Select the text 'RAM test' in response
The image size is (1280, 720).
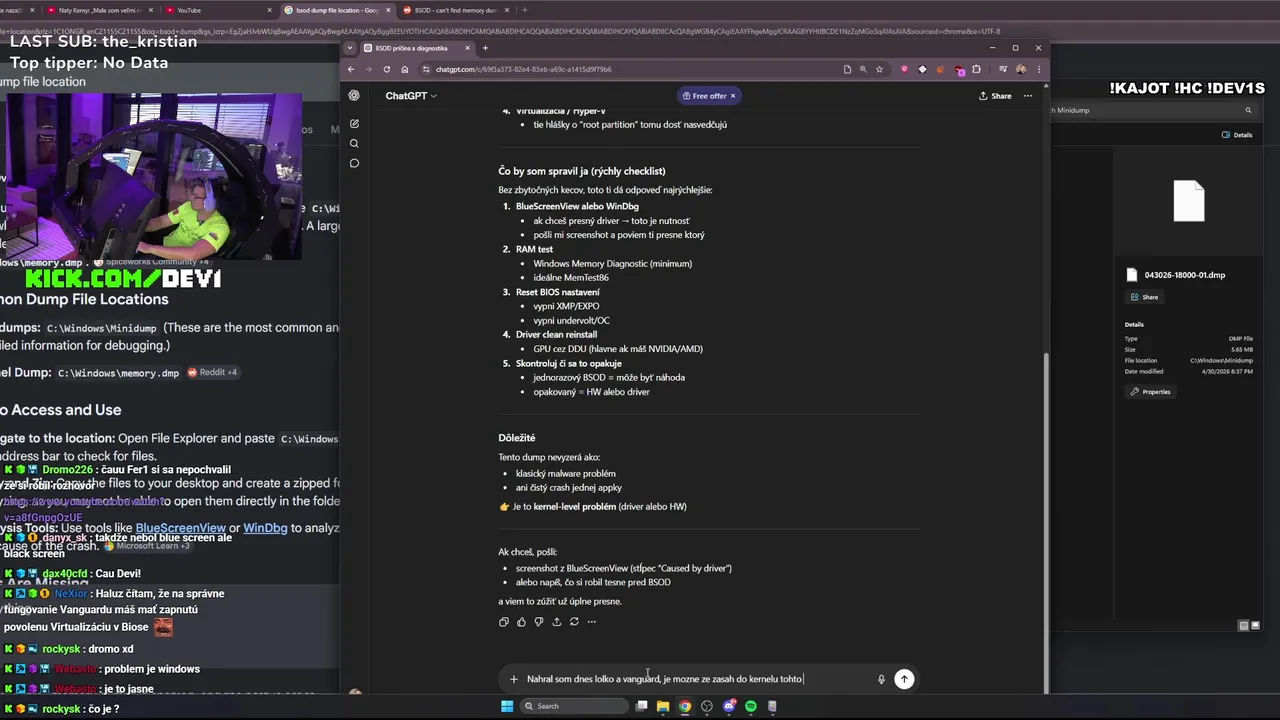tap(534, 249)
